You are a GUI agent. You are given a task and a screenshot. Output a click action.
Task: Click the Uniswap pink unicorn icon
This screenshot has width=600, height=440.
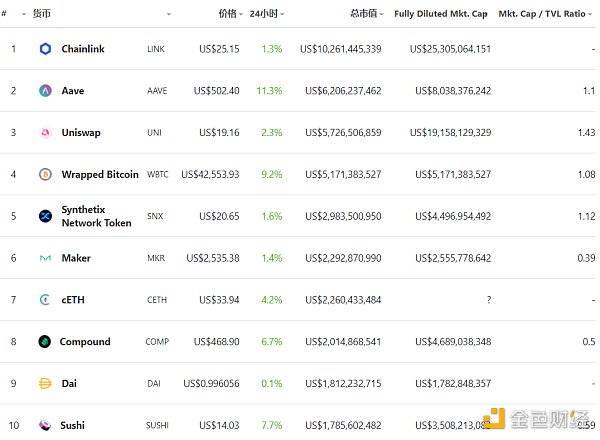[x=45, y=133]
